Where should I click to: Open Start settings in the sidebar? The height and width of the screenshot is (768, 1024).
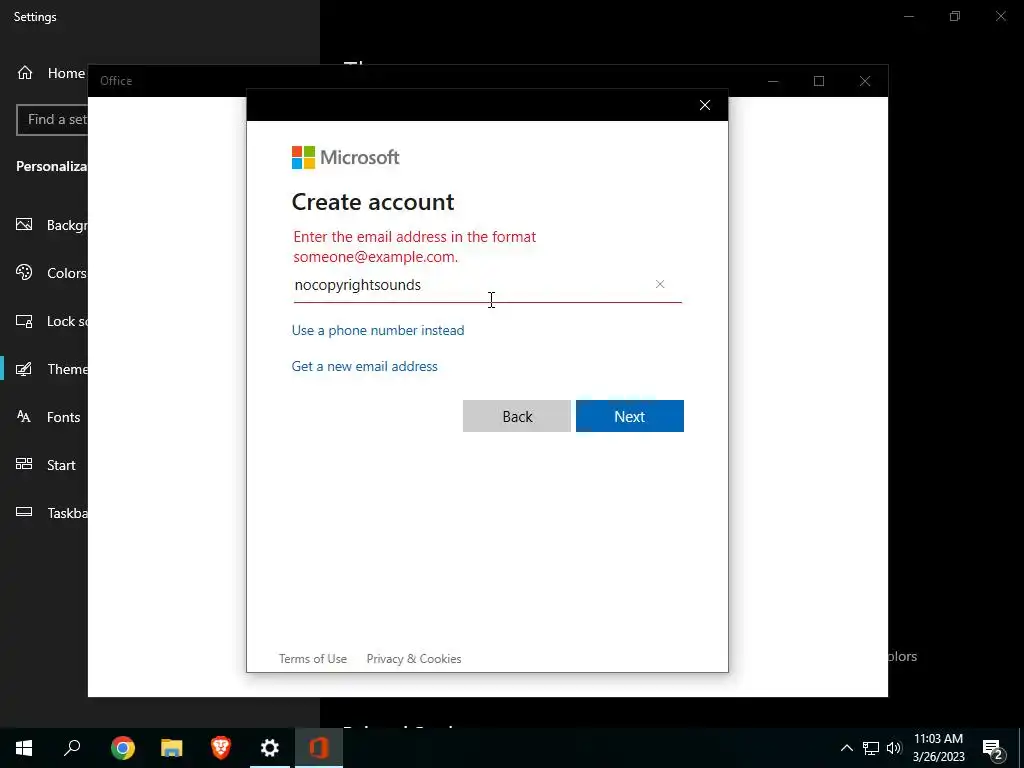tap(46, 465)
